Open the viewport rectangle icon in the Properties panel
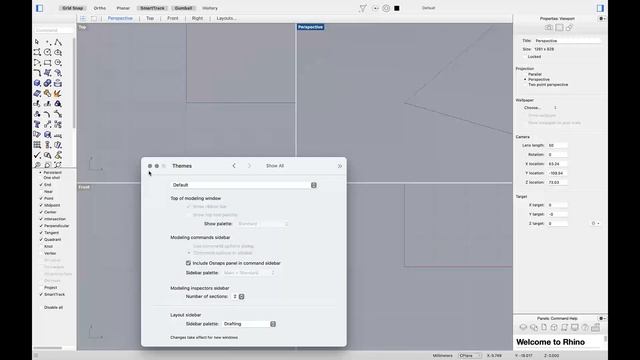Viewport: 640px width, 360px height. coord(559,27)
